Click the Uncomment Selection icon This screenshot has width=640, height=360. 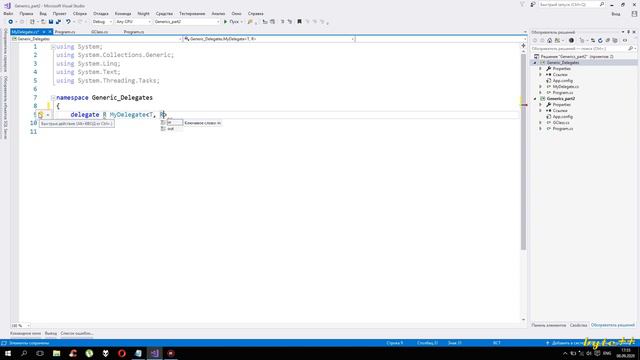tap(290, 22)
